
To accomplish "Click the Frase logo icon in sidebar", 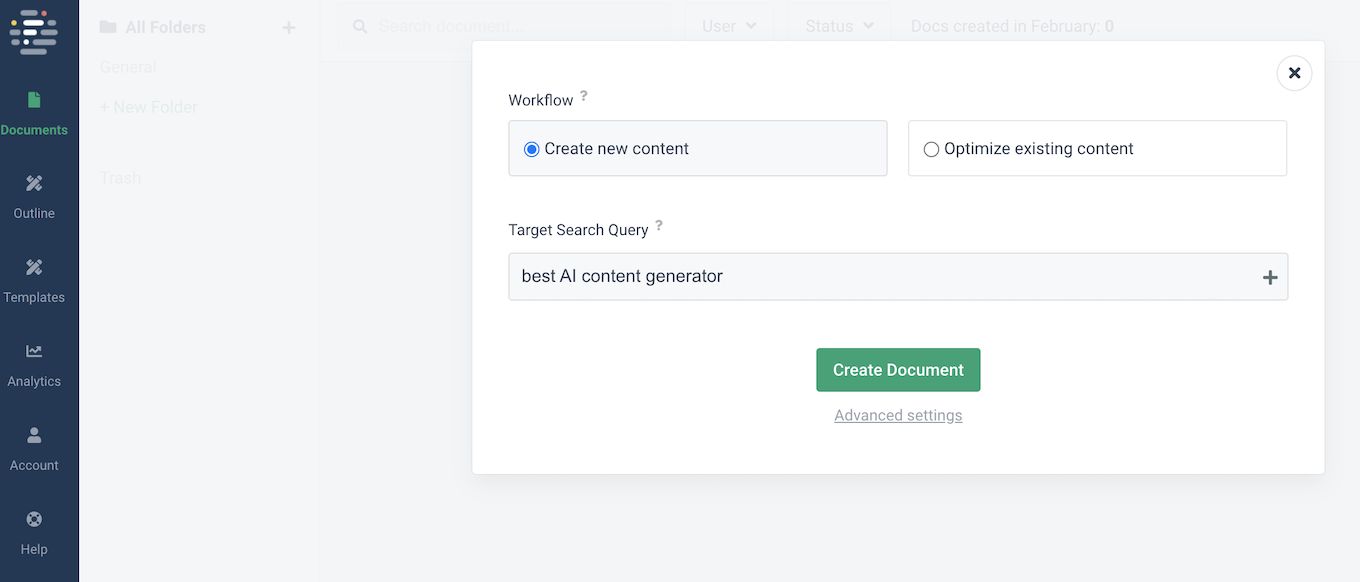I will click(x=33, y=31).
